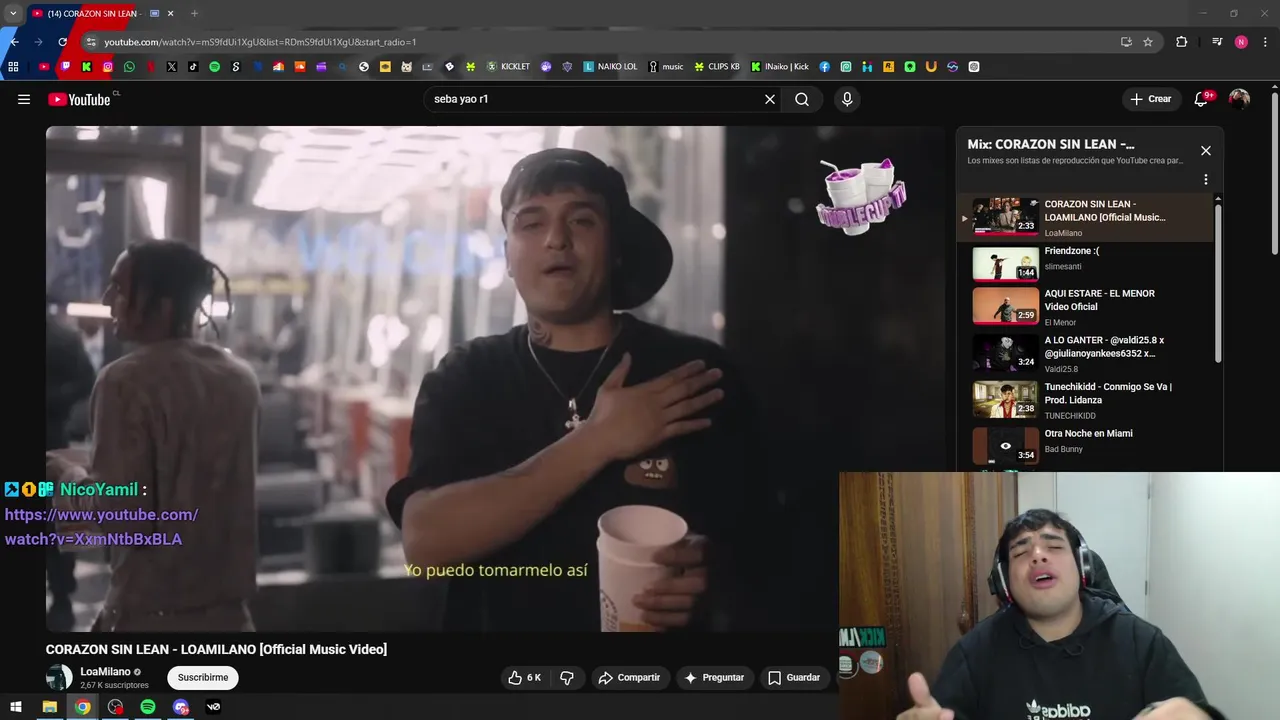The image size is (1280, 720).
Task: Click the Chrome address bar URL
Action: (x=260, y=42)
